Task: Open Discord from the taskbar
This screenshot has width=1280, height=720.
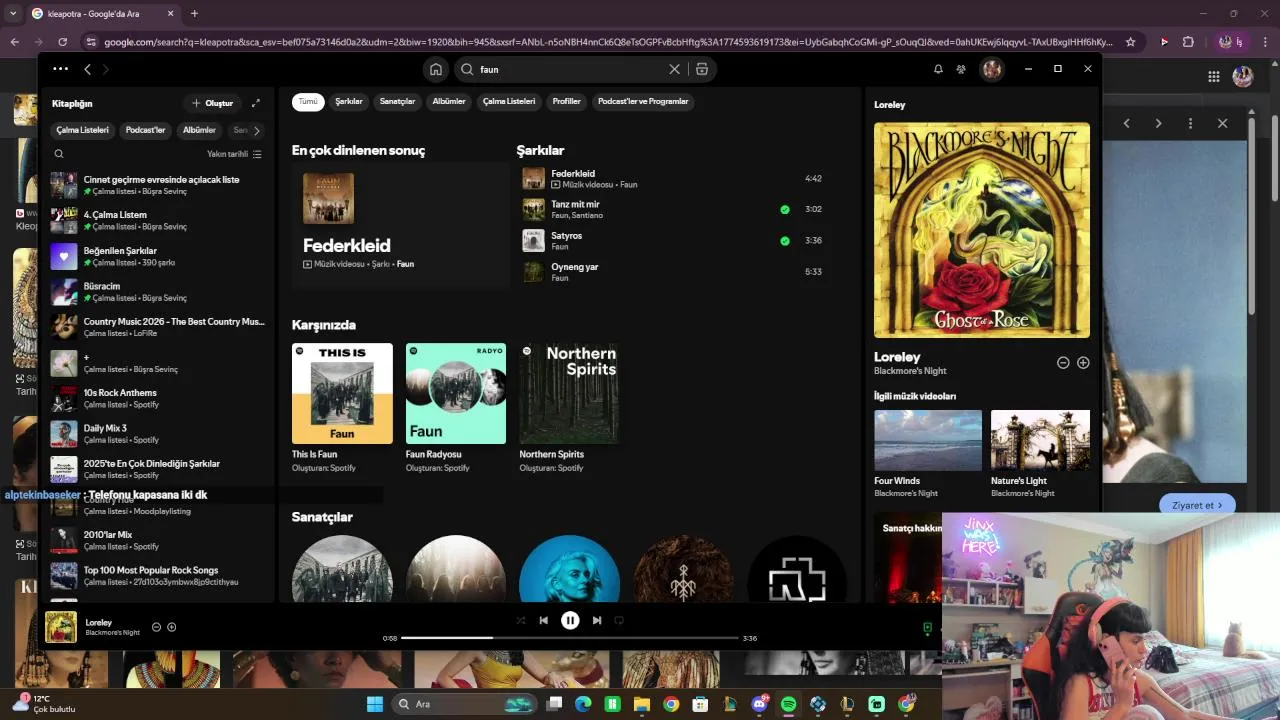Action: (x=759, y=704)
